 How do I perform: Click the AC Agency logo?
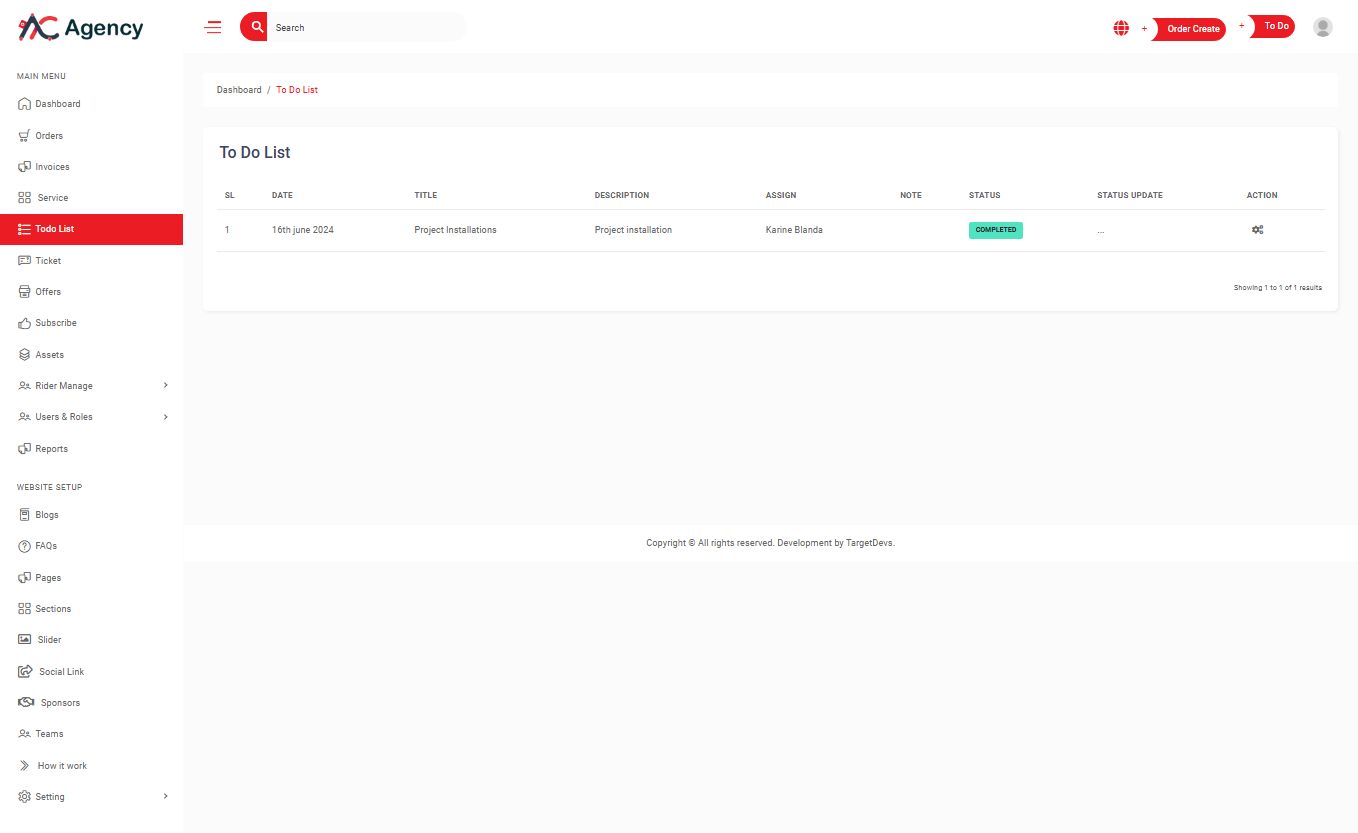tap(81, 28)
